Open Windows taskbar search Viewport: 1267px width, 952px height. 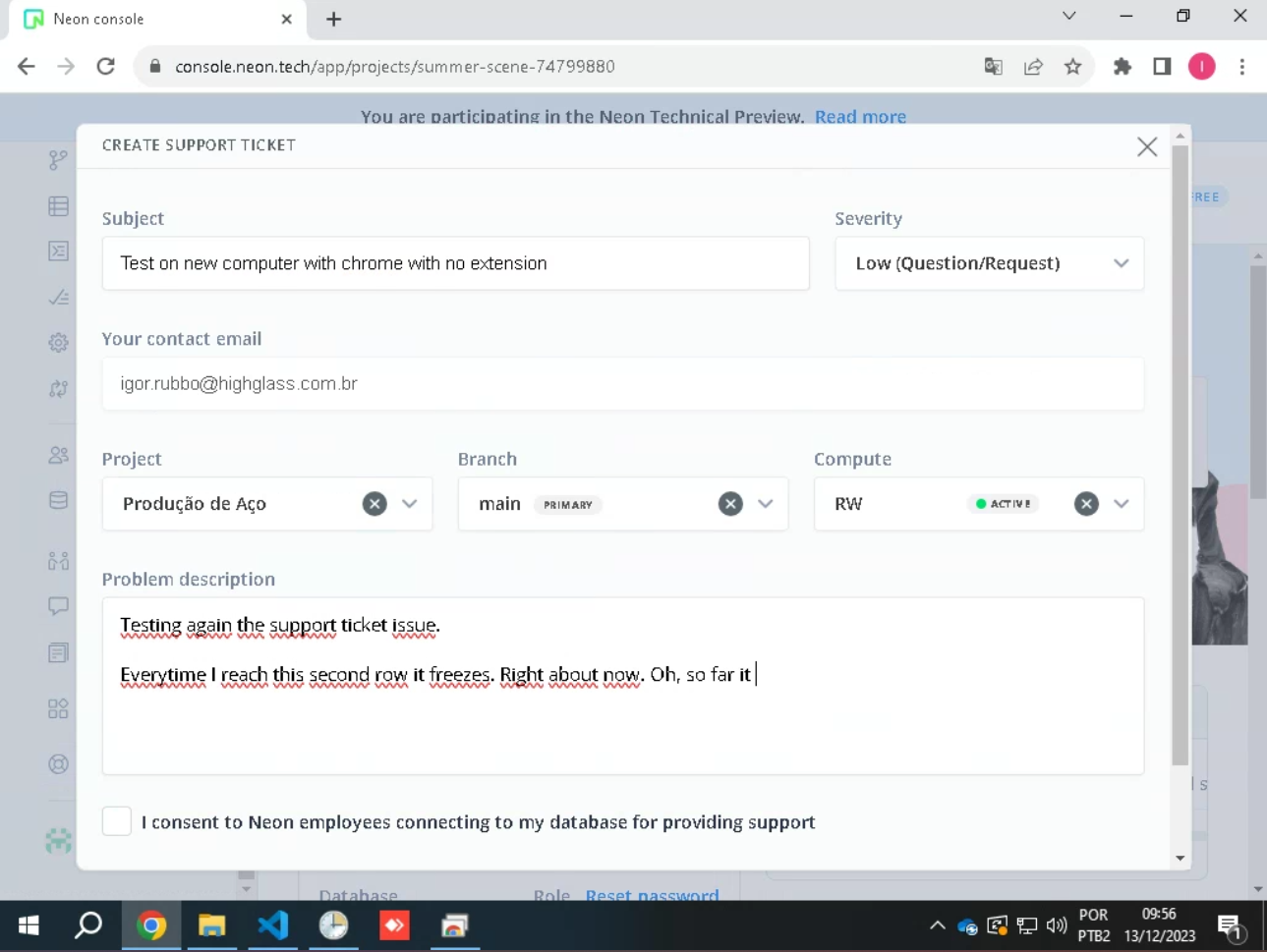pyautogui.click(x=89, y=925)
